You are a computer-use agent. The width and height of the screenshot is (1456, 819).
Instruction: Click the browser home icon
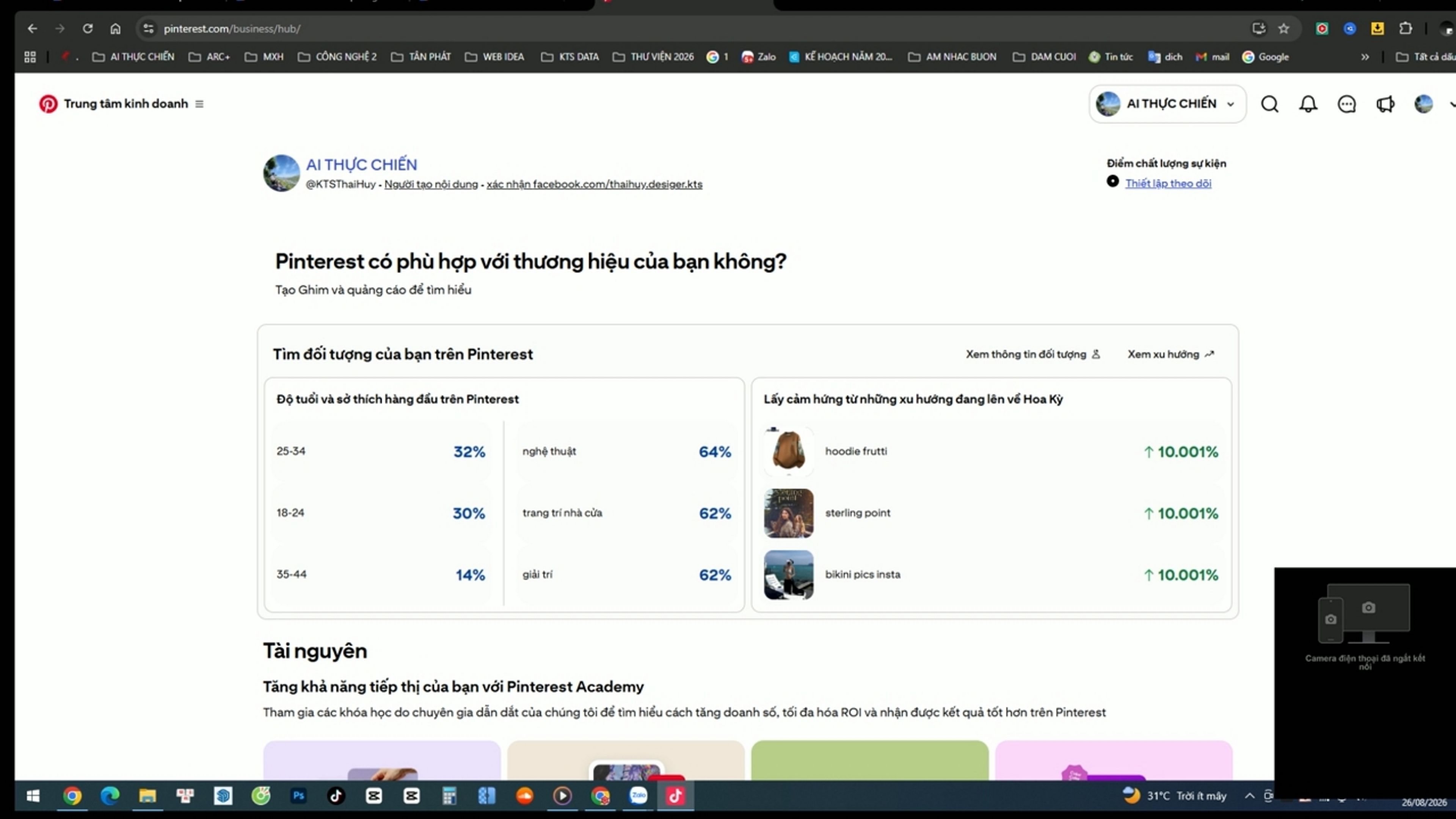point(115,28)
